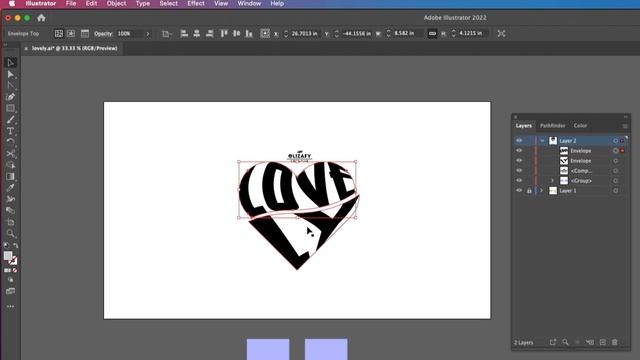640x360 pixels.
Task: Choose the Rotate tool
Action: 11,142
